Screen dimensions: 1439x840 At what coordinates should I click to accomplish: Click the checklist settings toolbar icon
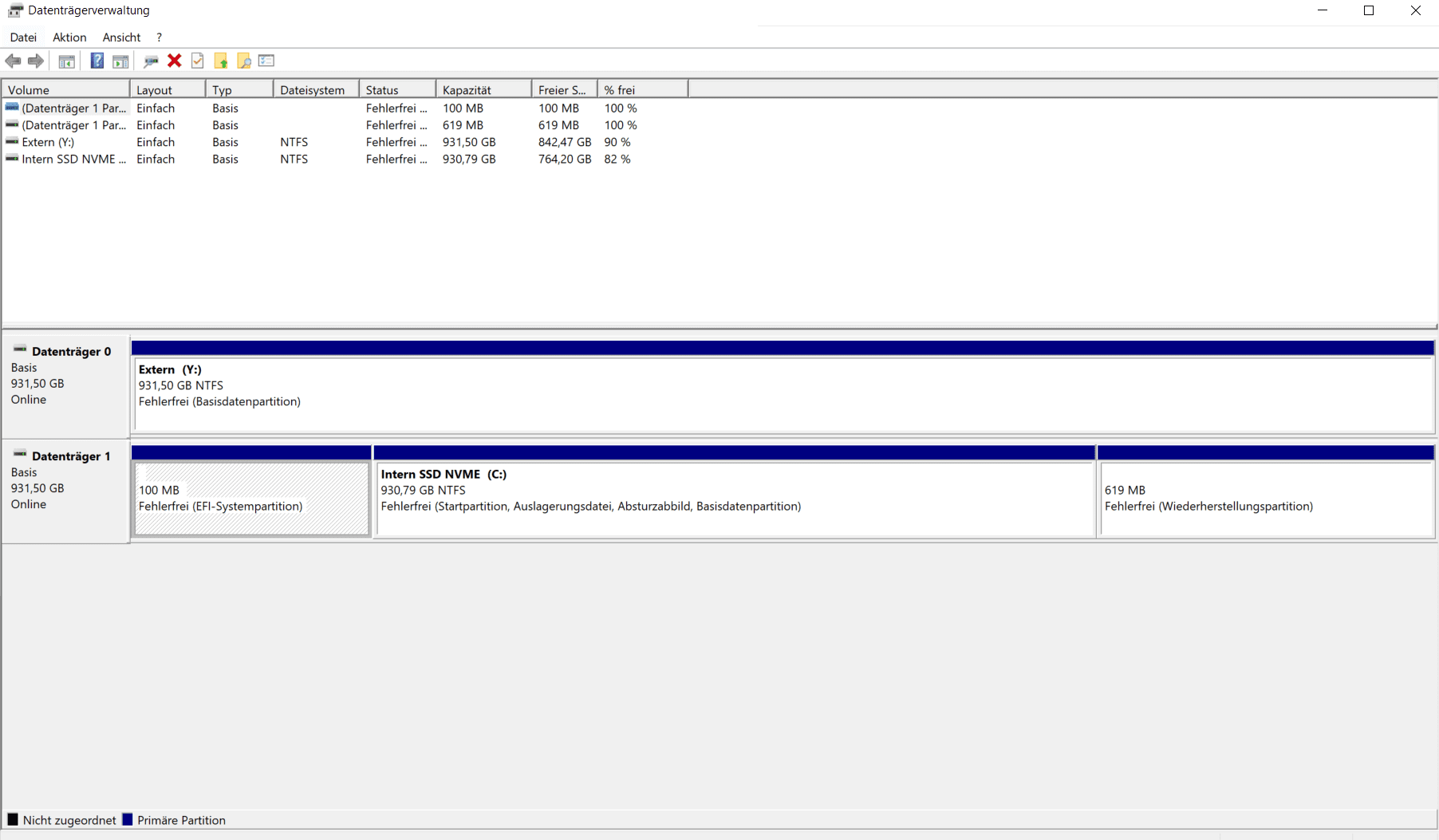point(266,61)
